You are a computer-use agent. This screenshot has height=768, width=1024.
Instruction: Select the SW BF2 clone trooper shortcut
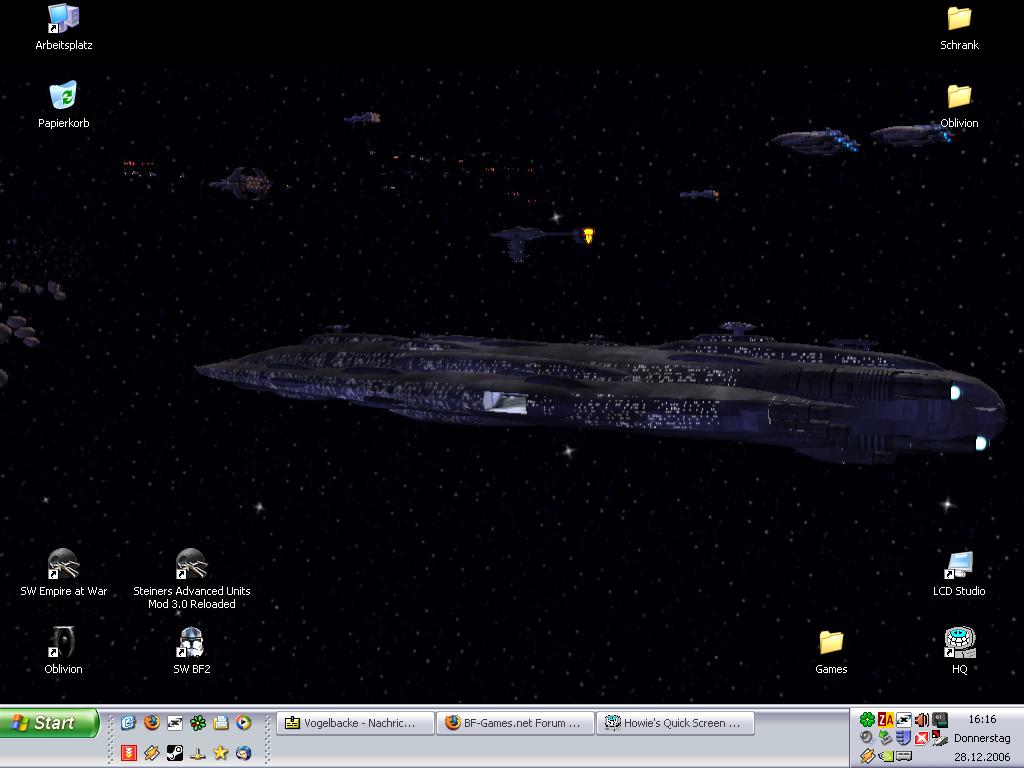(x=191, y=650)
